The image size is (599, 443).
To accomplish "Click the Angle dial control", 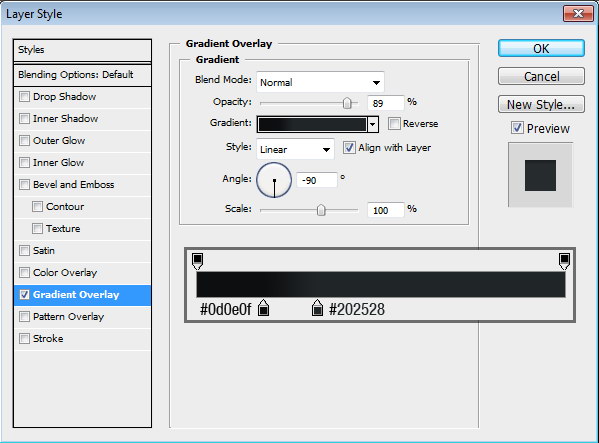I will (274, 180).
